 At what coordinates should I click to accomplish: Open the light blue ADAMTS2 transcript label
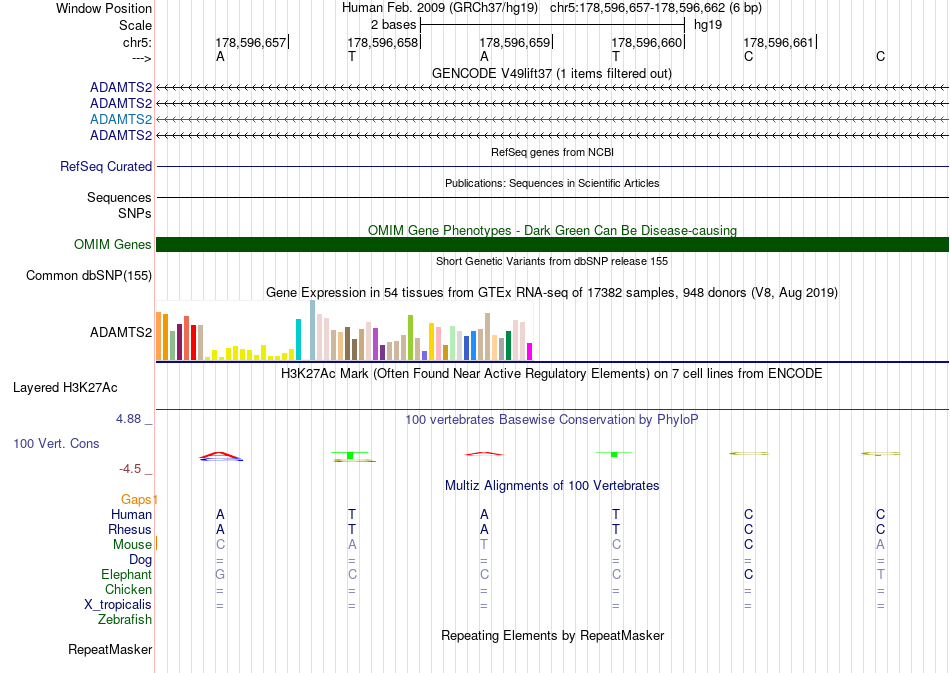[x=121, y=119]
